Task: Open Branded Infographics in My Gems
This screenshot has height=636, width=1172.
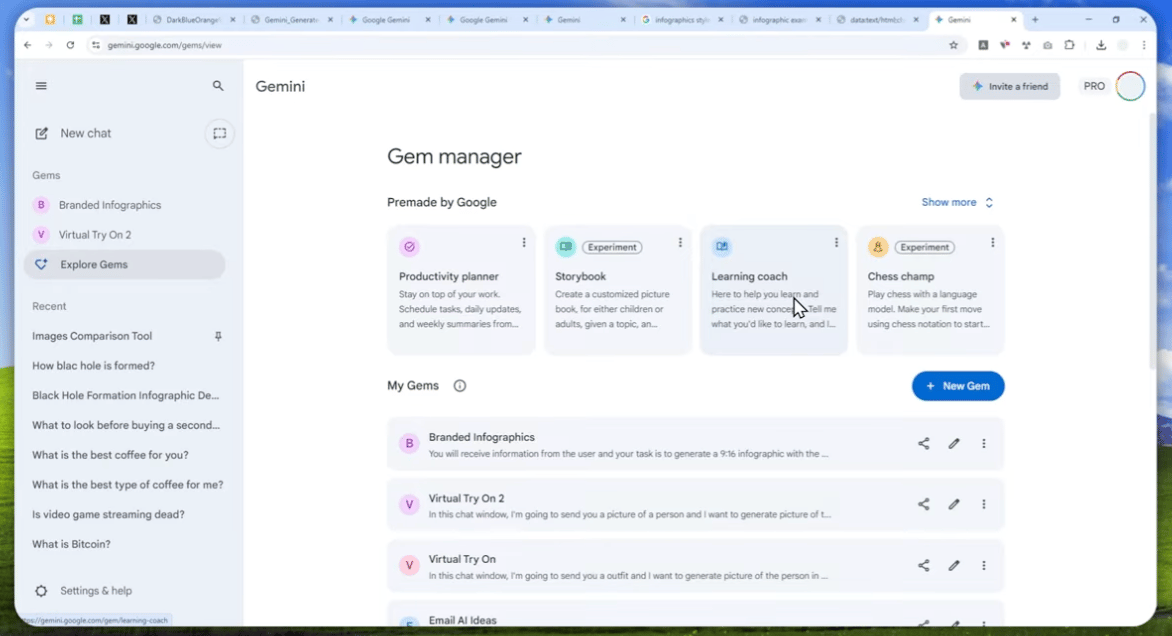Action: 695,444
